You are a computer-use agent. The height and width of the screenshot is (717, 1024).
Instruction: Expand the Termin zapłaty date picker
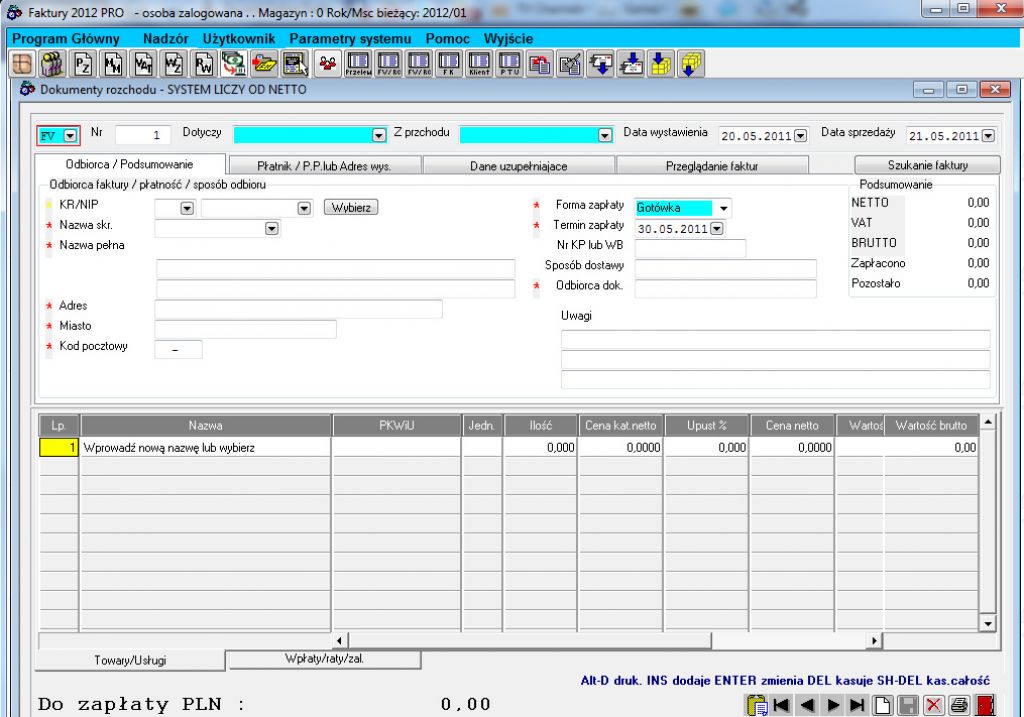(x=717, y=229)
